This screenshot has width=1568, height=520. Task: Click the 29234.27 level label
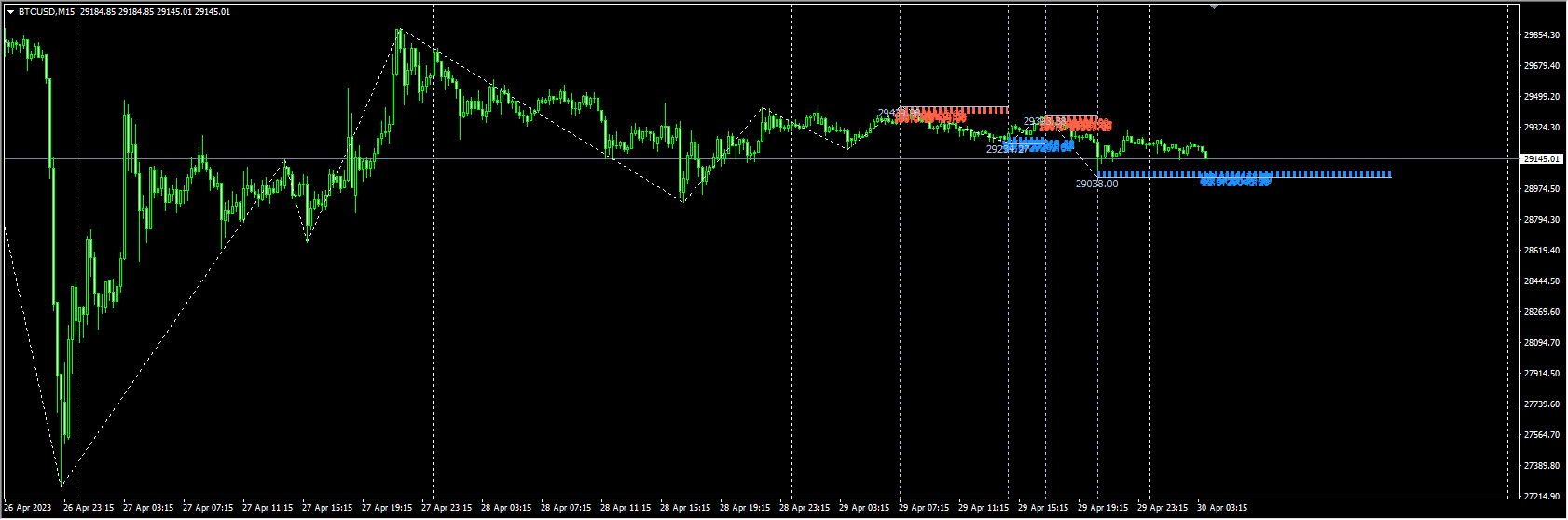point(1006,149)
